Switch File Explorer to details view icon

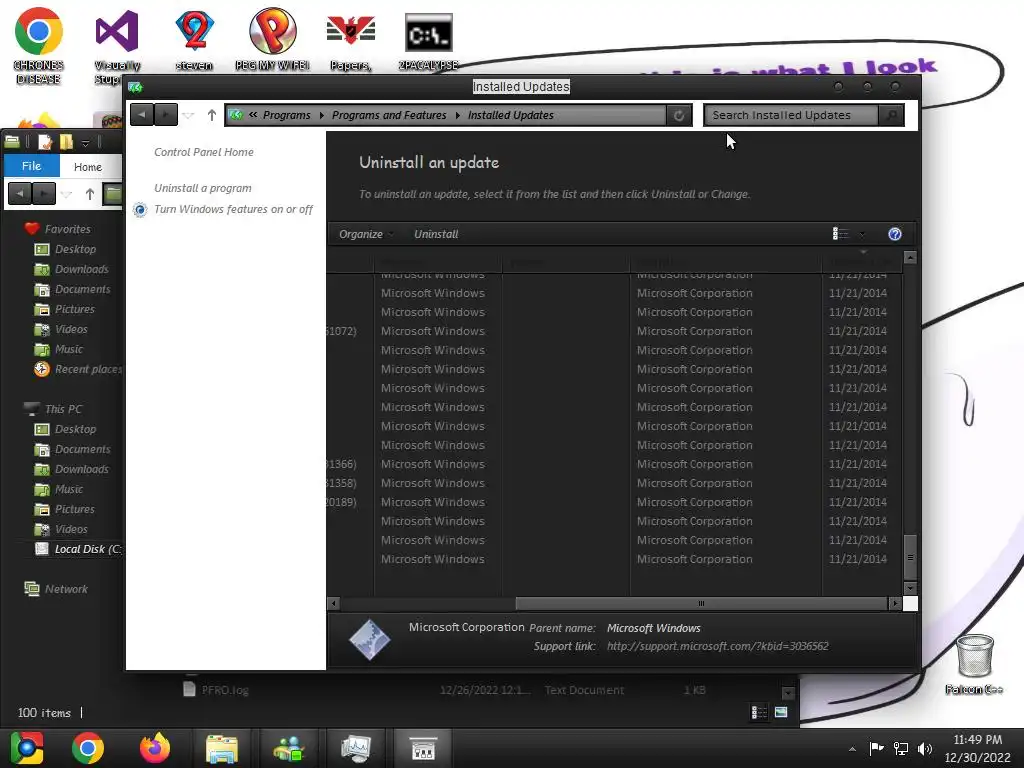(x=759, y=712)
